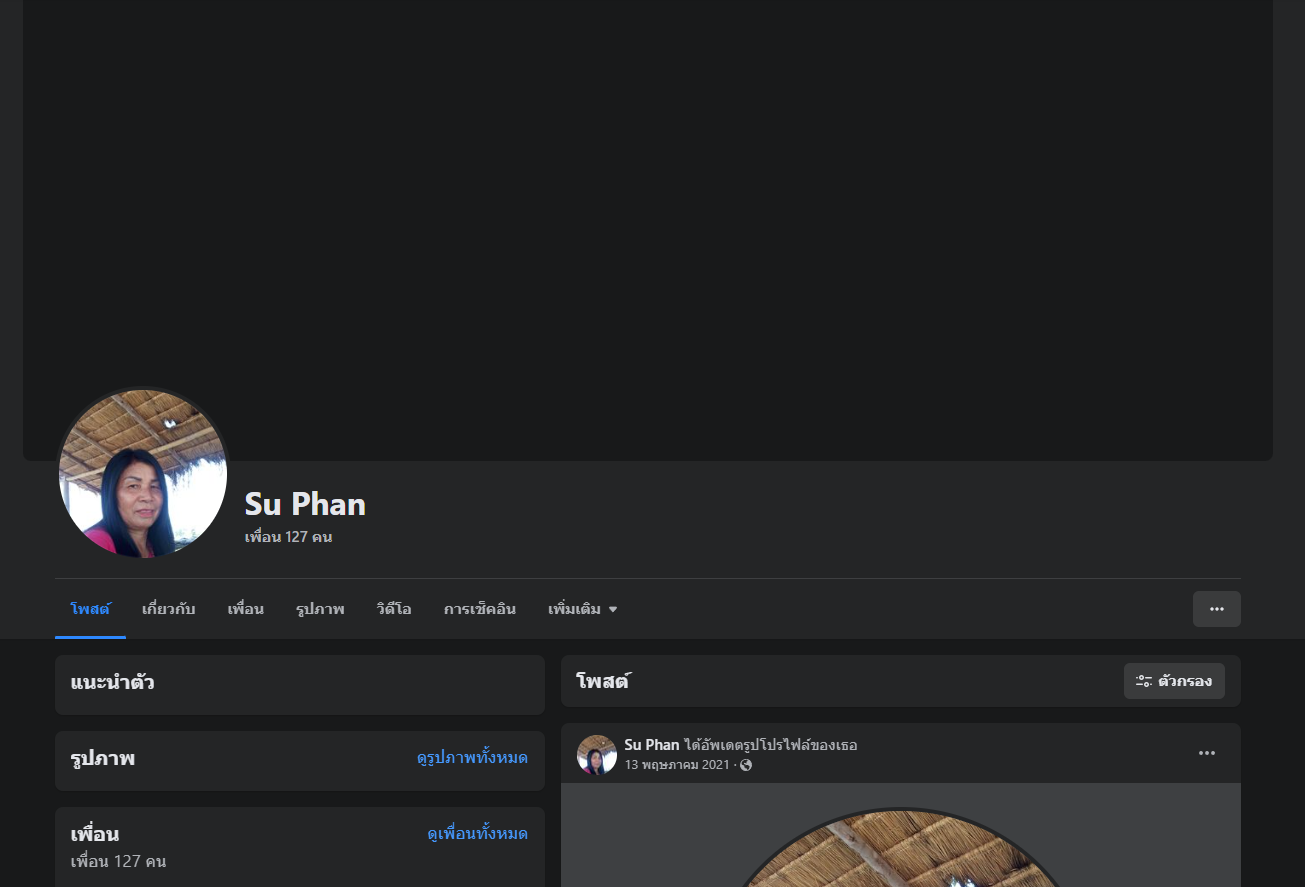
Task: Switch to the เพื่อน tab
Action: [x=246, y=609]
